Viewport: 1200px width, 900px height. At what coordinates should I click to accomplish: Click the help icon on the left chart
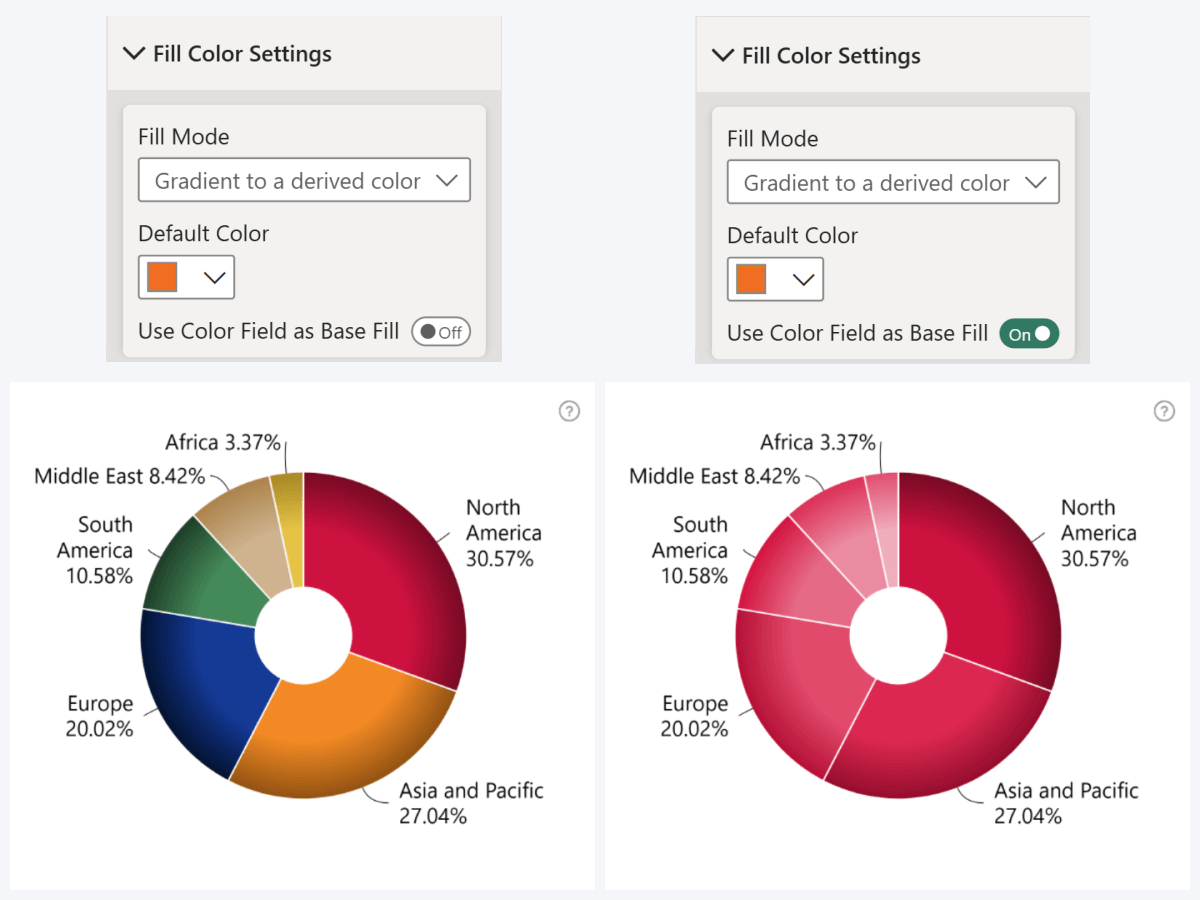(x=569, y=411)
